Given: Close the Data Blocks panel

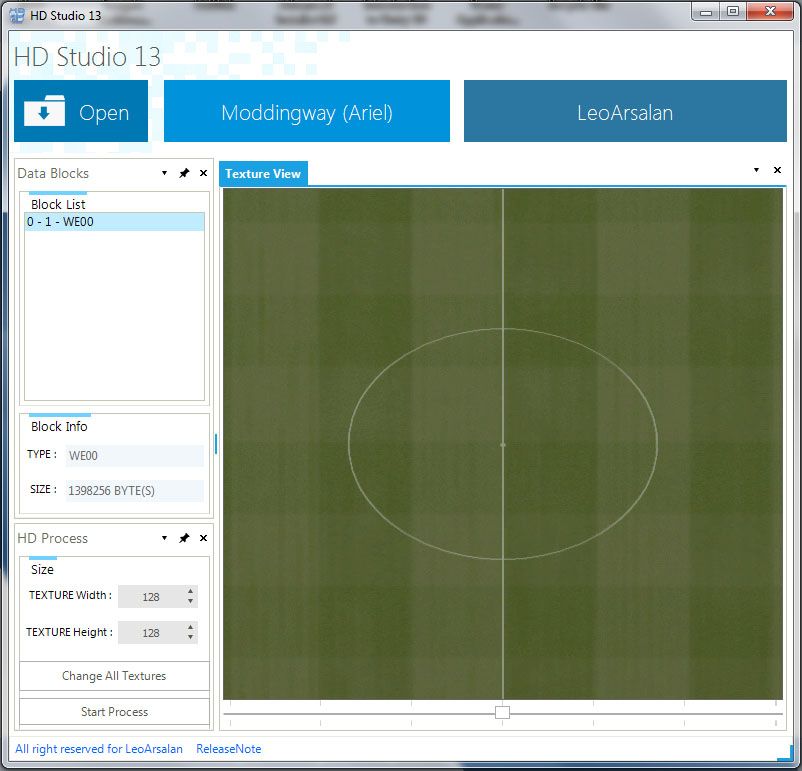Looking at the screenshot, I should pos(203,173).
